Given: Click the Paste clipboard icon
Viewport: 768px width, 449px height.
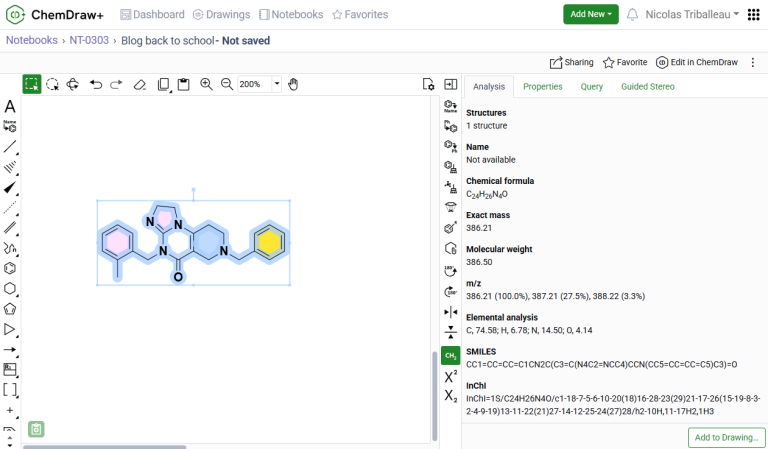Looking at the screenshot, I should (184, 84).
